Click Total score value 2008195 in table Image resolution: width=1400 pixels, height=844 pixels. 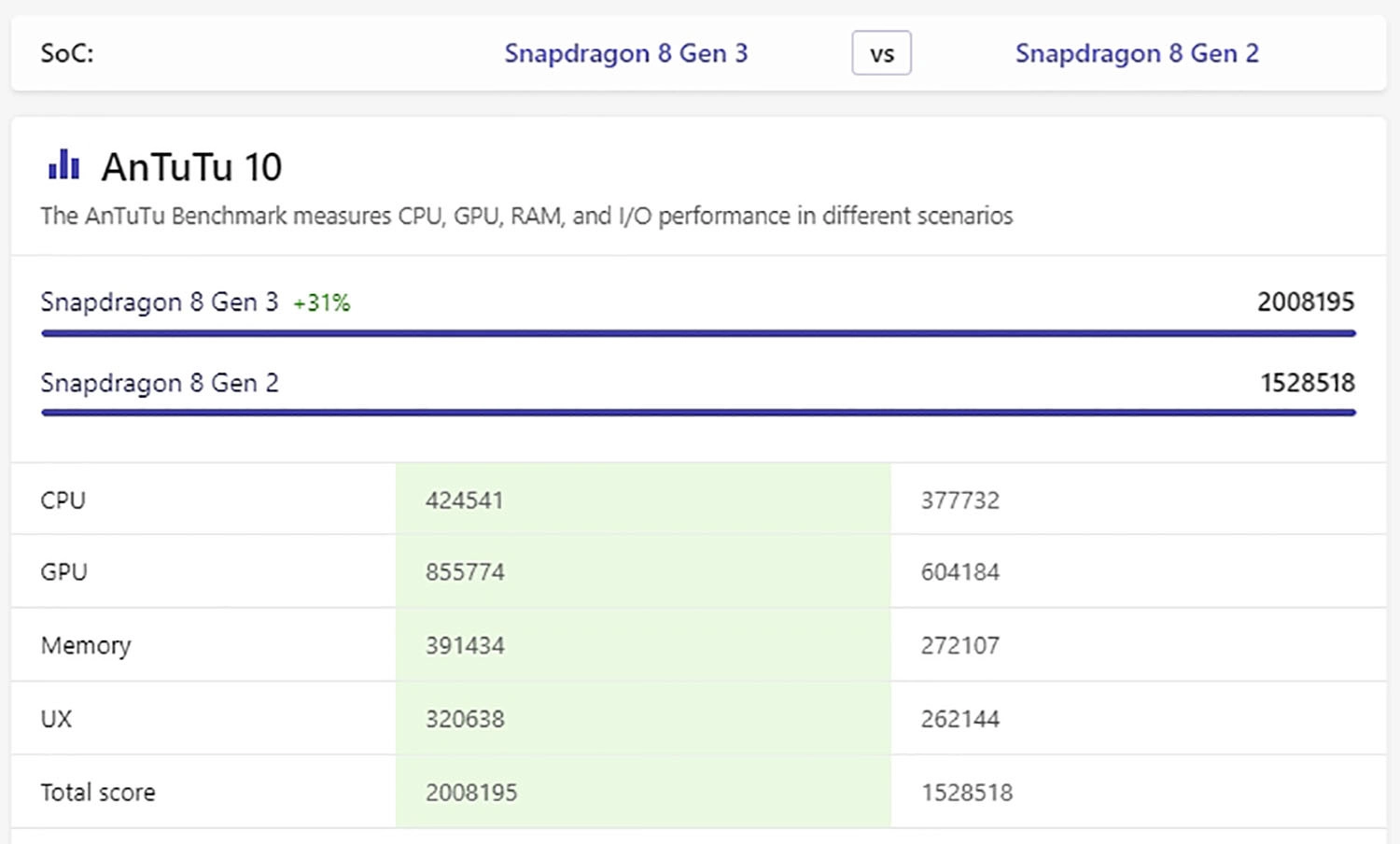coord(471,793)
